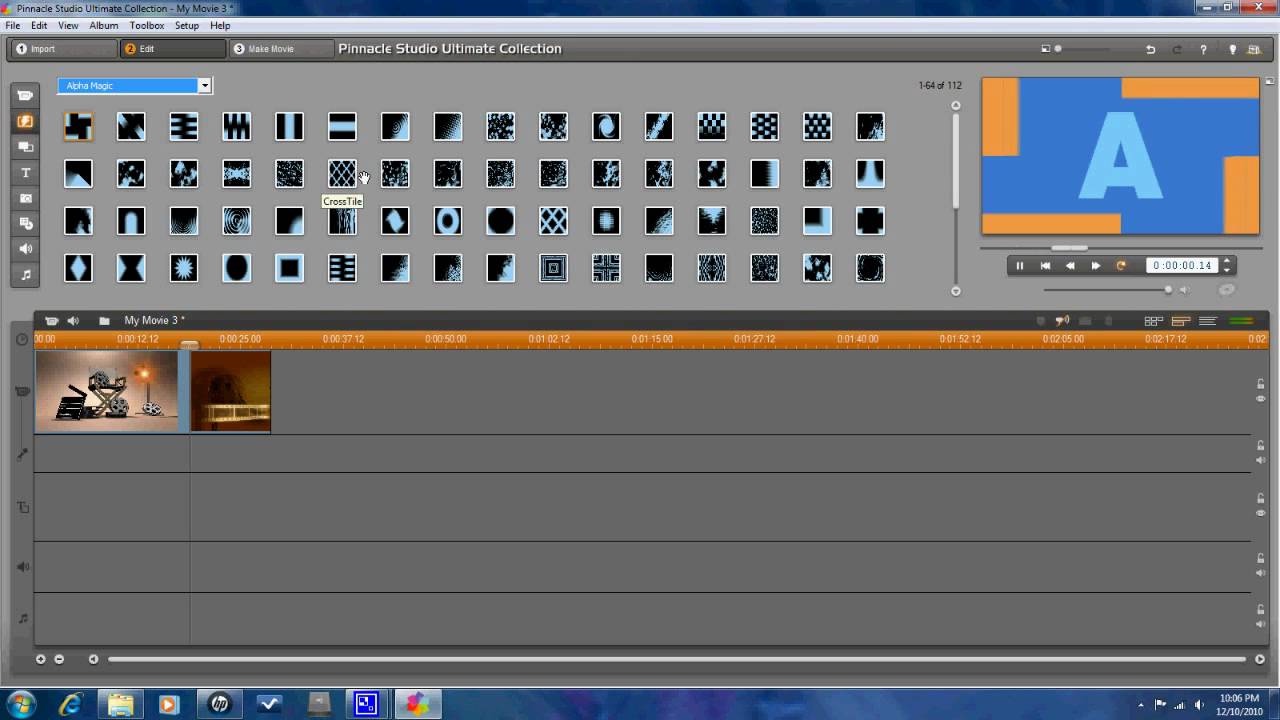Open the Titles album (T icon)
Viewport: 1280px width, 720px height.
(25, 173)
